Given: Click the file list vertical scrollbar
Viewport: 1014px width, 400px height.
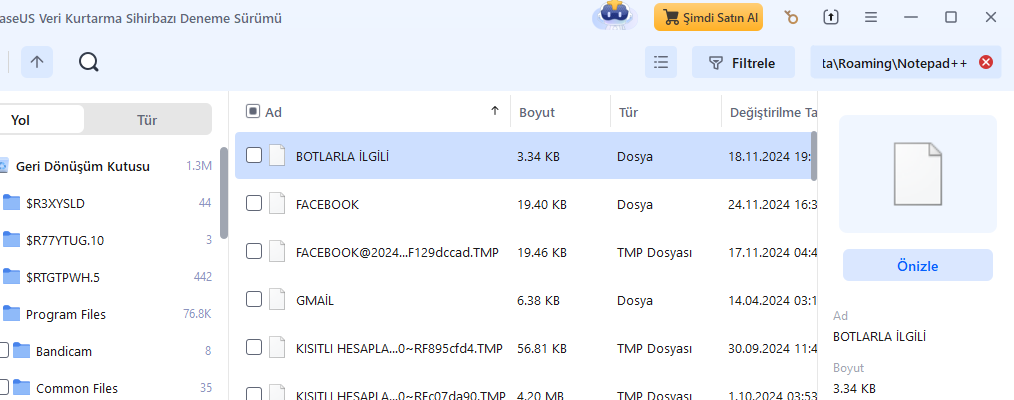Looking at the screenshot, I should (814, 156).
